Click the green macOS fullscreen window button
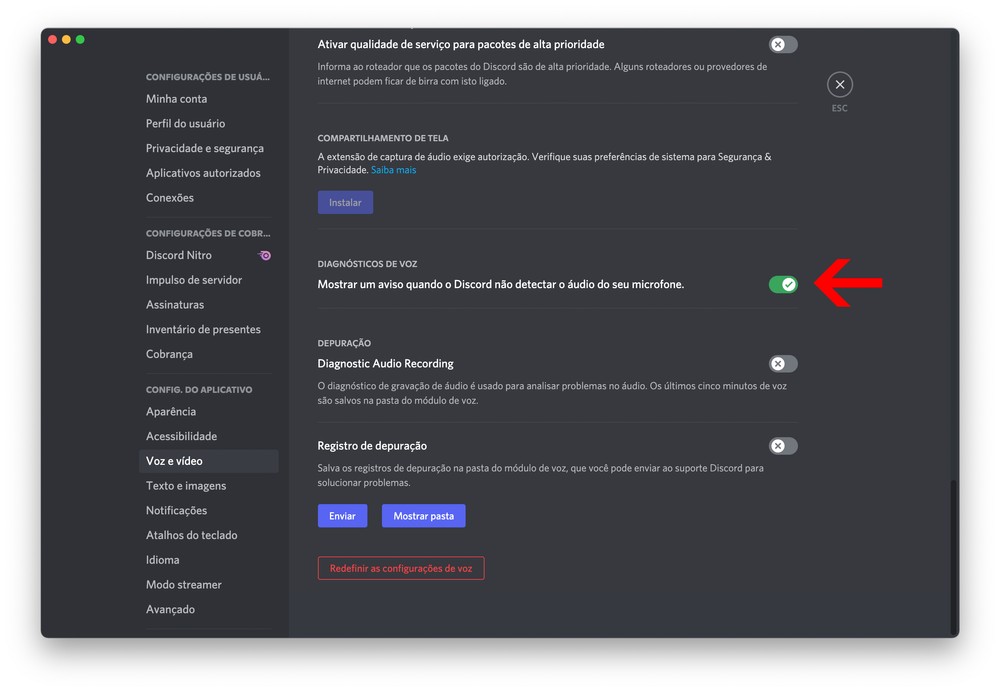1000x692 pixels. click(x=81, y=40)
